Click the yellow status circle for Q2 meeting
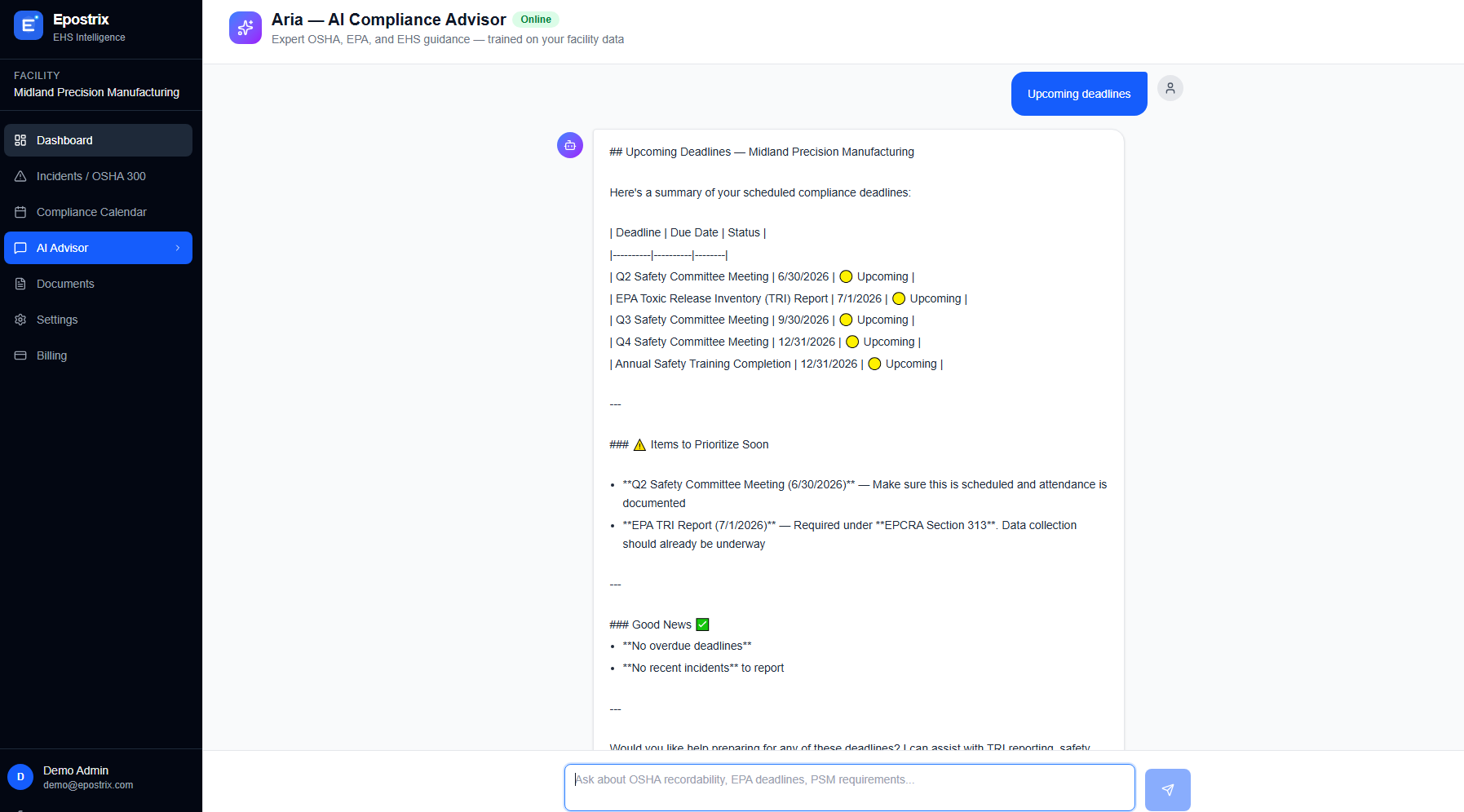The image size is (1464, 812). (x=846, y=276)
